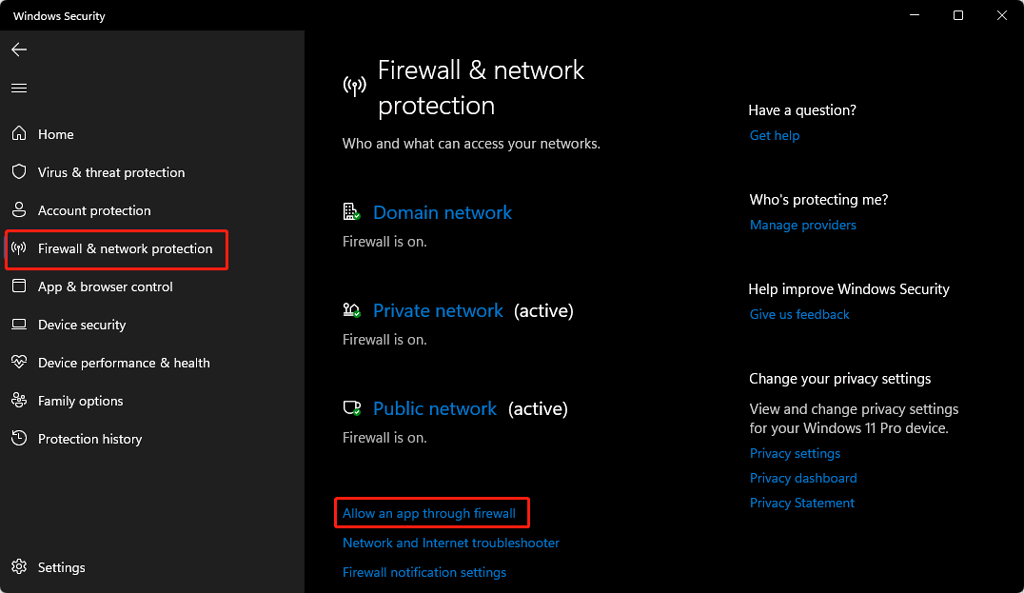Open Public network settings
Screen dimensions: 1024x593
pos(434,409)
